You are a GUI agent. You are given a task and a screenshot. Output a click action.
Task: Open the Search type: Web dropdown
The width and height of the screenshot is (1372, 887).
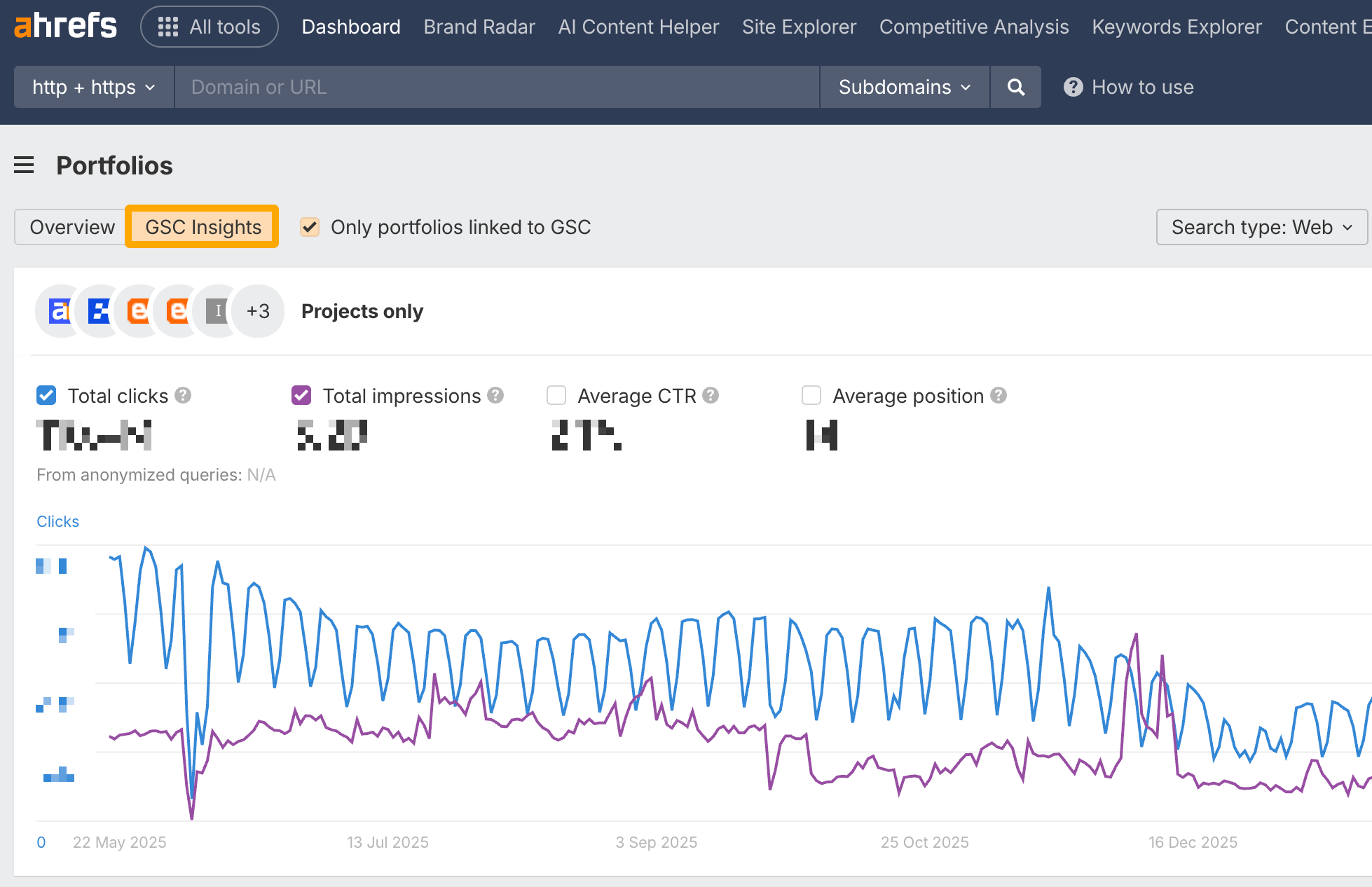[x=1262, y=227]
